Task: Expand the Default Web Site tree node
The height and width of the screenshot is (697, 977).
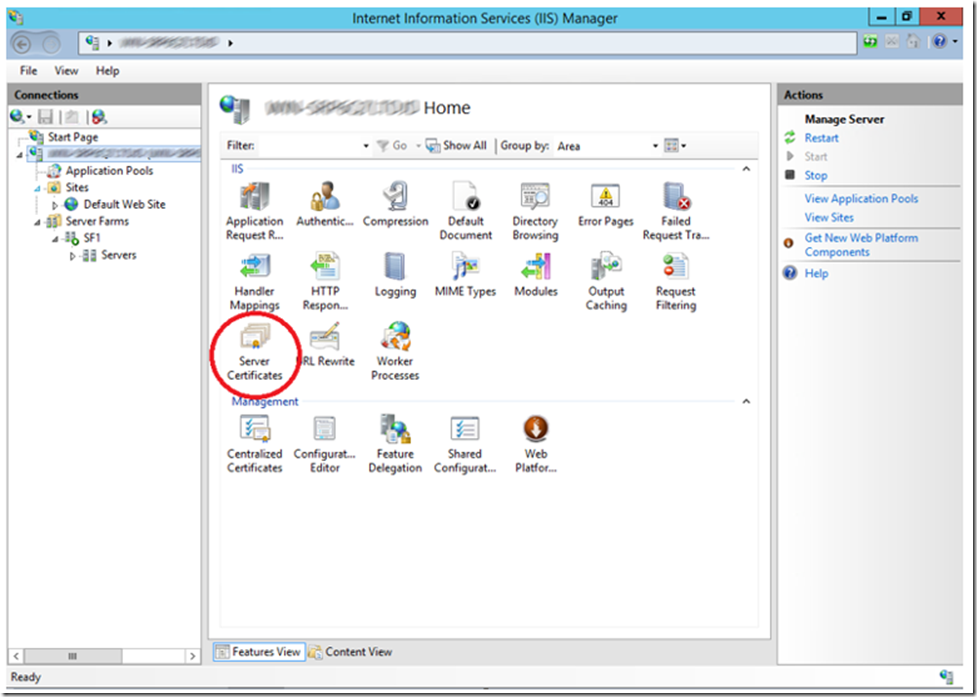Action: (55, 205)
